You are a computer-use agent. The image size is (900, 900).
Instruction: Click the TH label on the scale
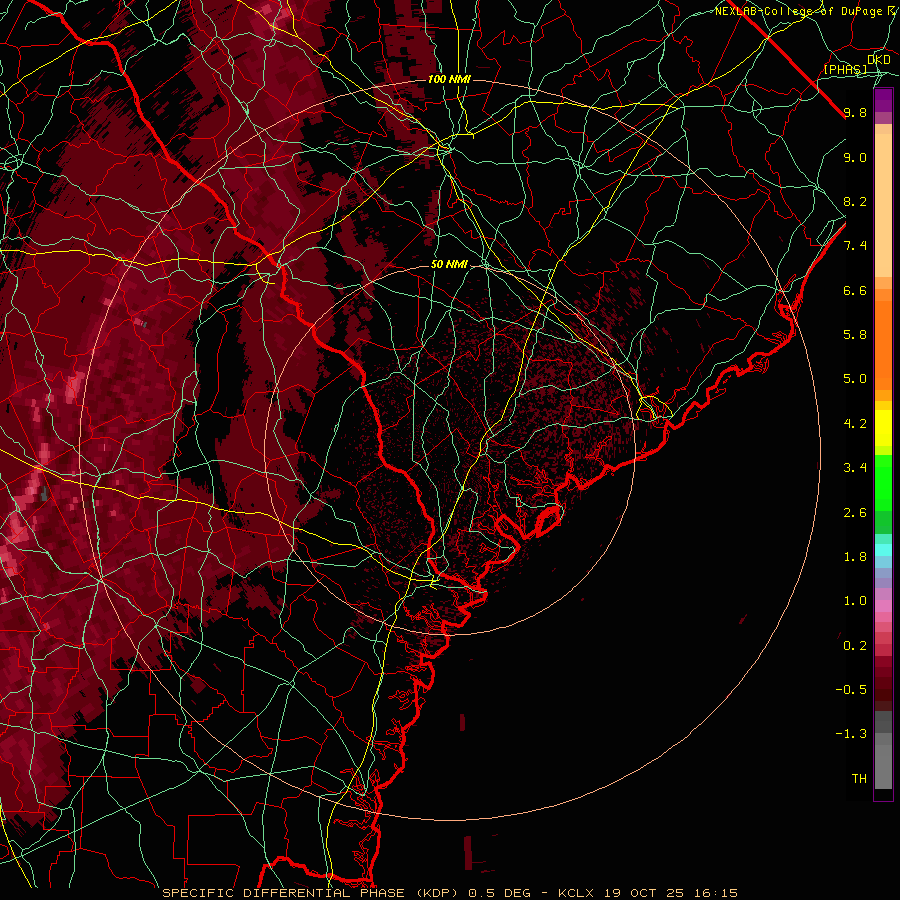click(859, 779)
